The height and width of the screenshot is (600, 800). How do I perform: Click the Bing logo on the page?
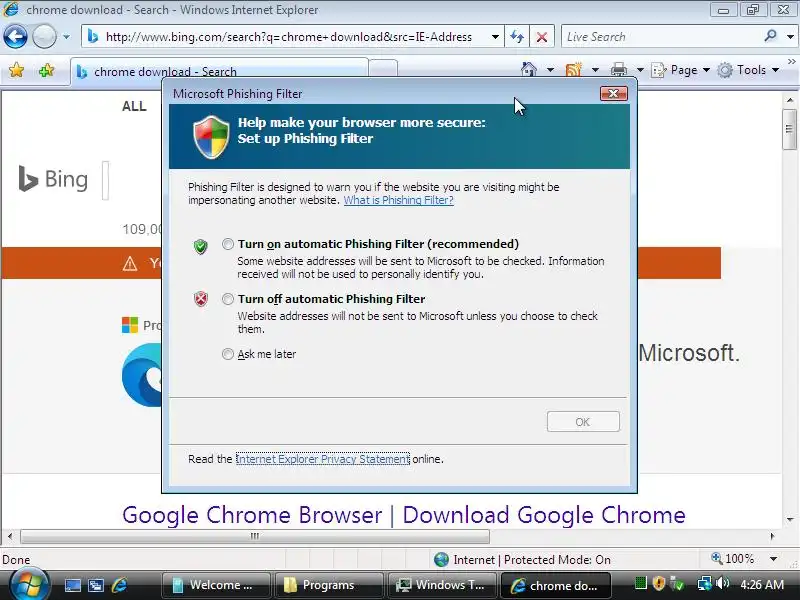point(53,179)
